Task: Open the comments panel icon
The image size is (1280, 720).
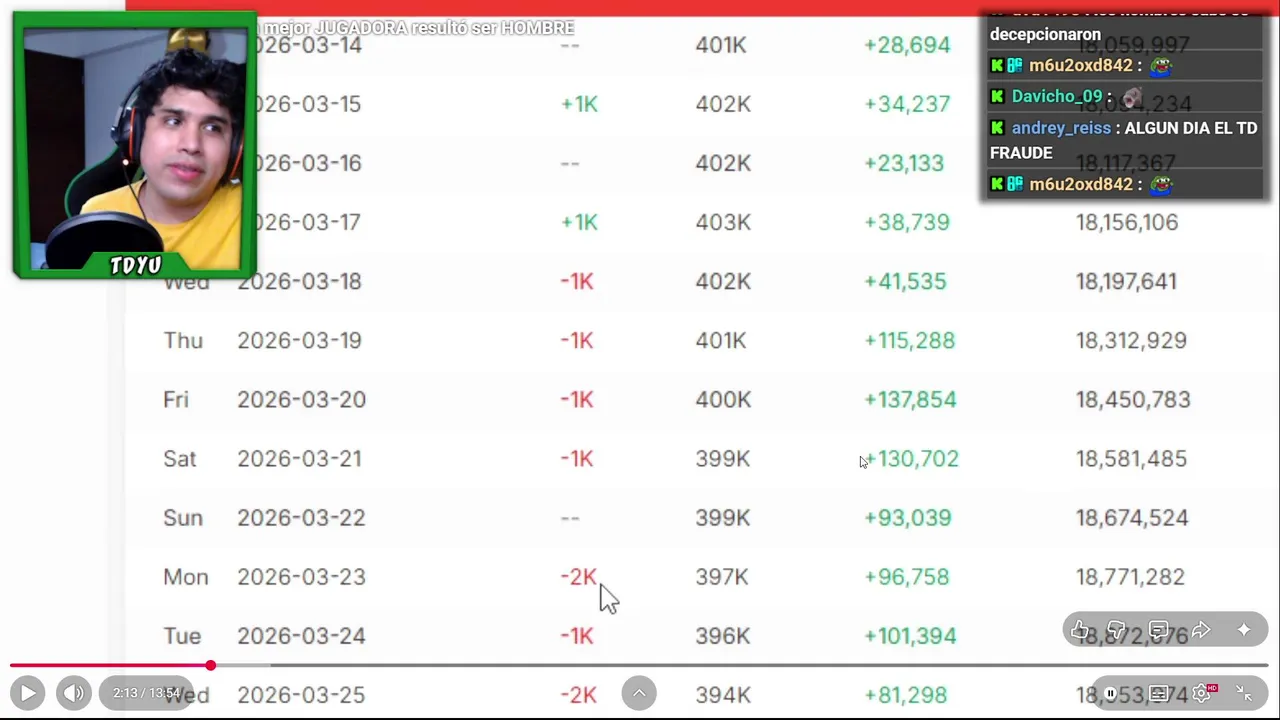Action: point(1158,630)
